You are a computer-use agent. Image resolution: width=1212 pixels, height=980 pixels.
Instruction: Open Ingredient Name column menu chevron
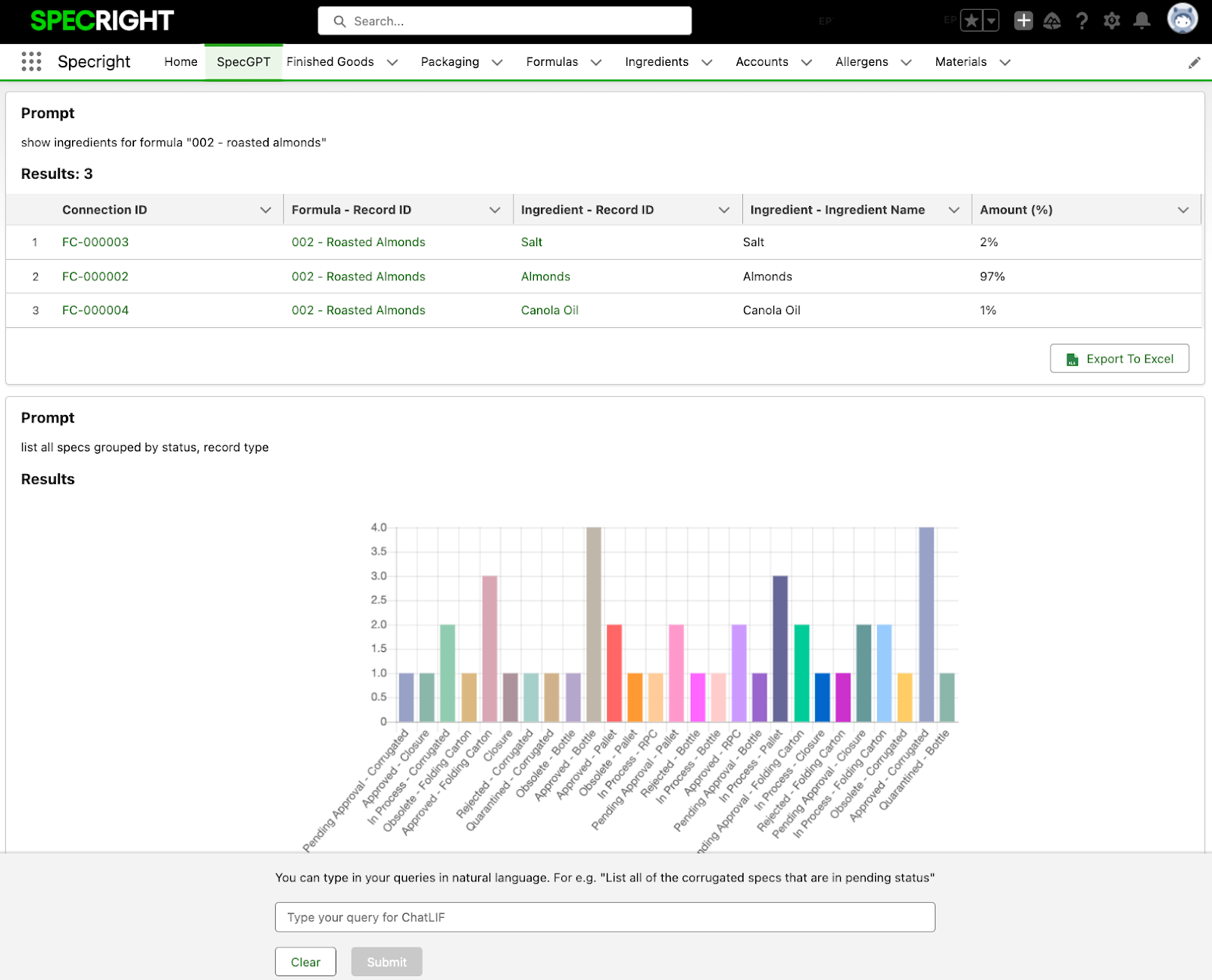pos(954,210)
